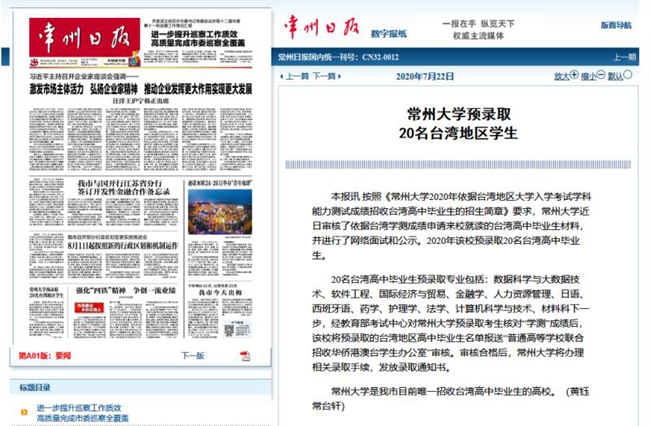Download the page PDF via red icon

[x=245, y=355]
